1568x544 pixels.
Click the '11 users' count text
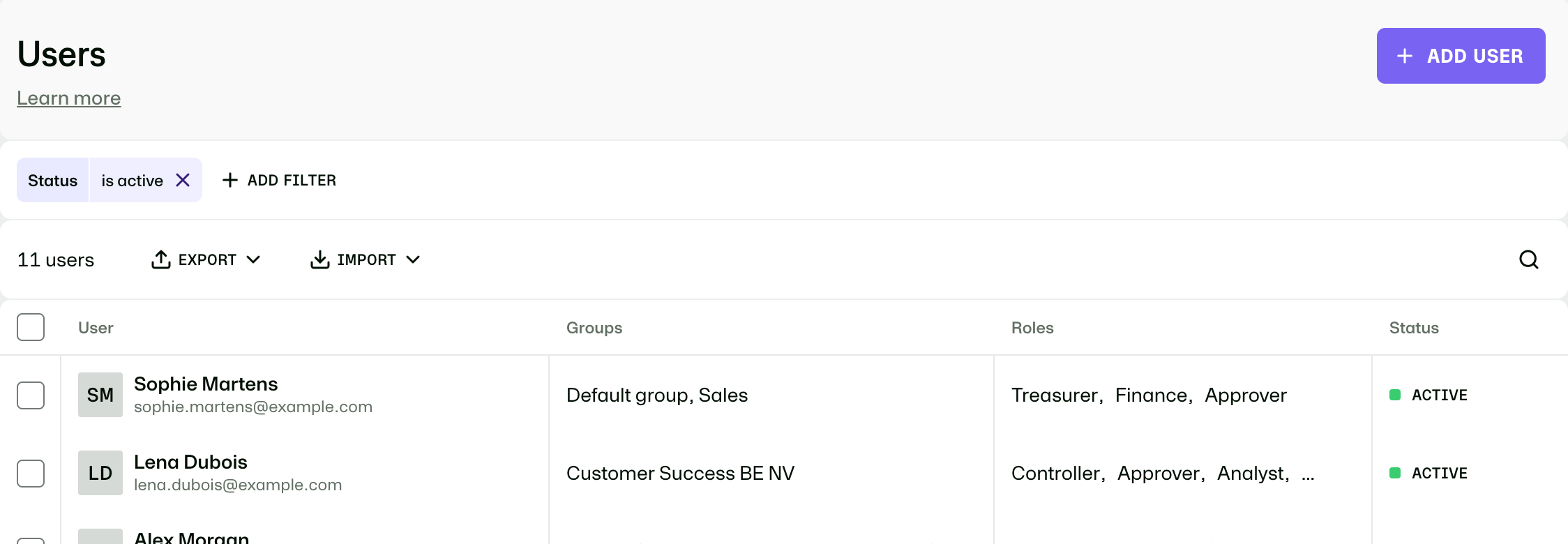tap(56, 259)
